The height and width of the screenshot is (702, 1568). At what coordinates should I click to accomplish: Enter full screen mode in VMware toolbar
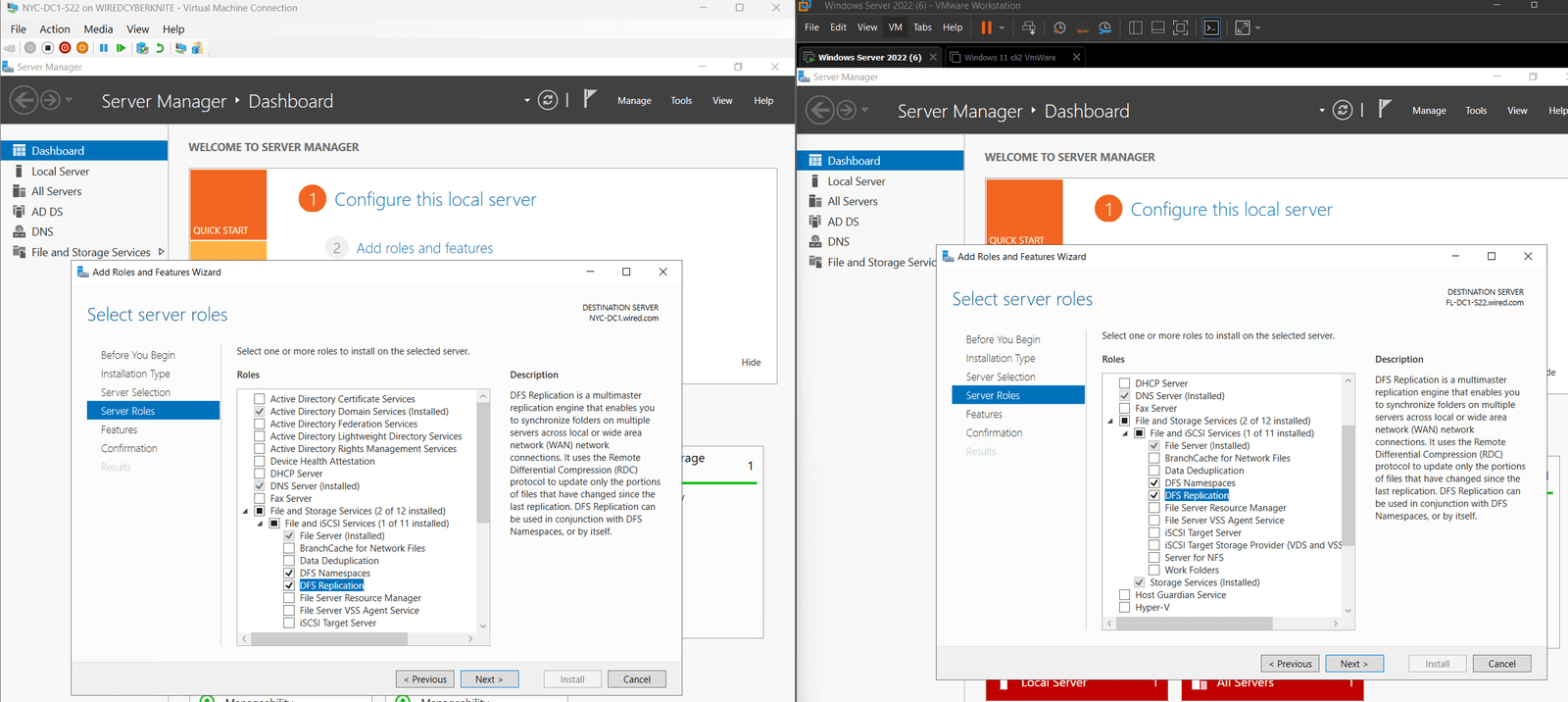tap(1180, 27)
